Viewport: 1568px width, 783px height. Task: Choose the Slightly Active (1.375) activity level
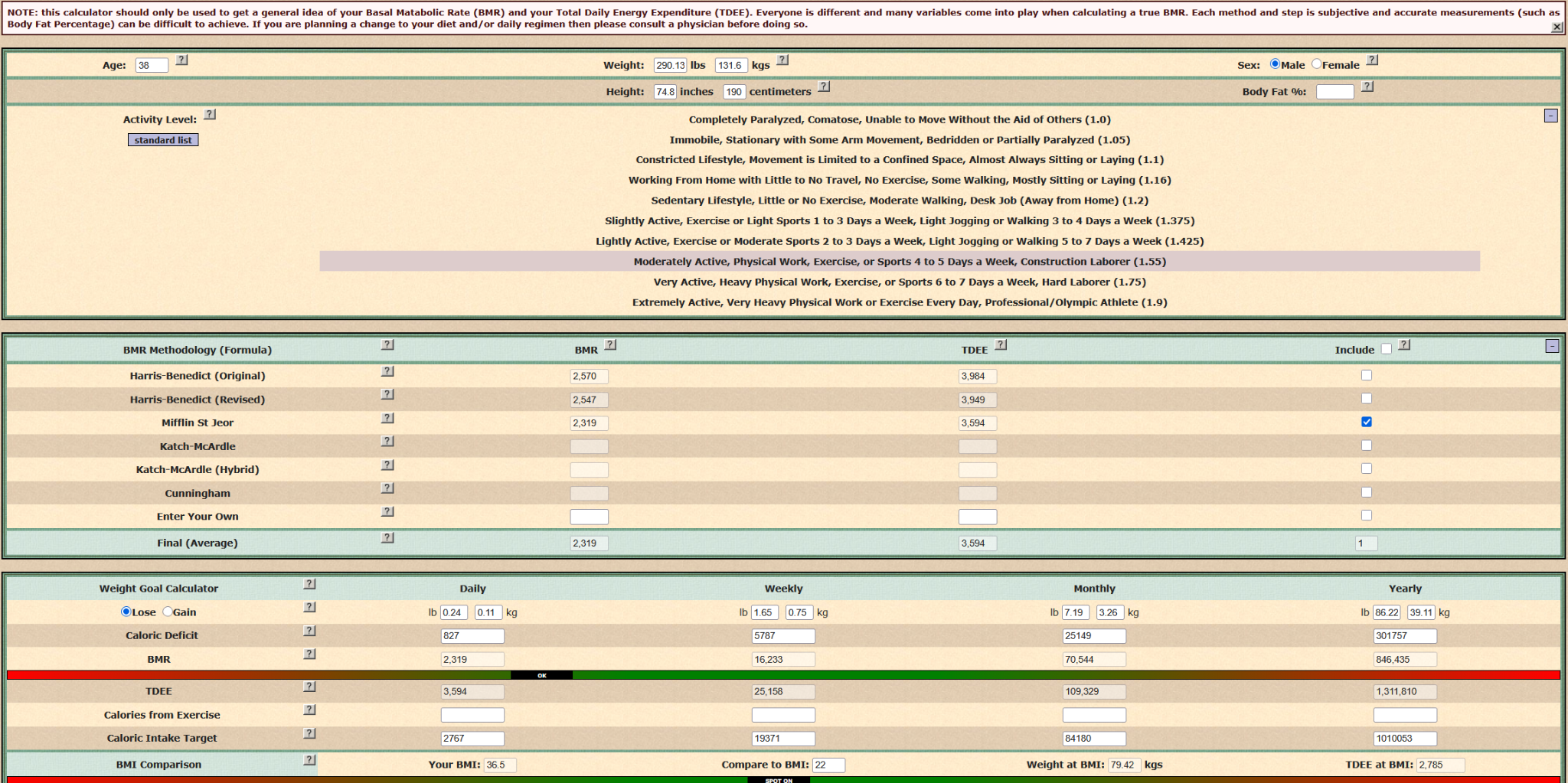(900, 220)
